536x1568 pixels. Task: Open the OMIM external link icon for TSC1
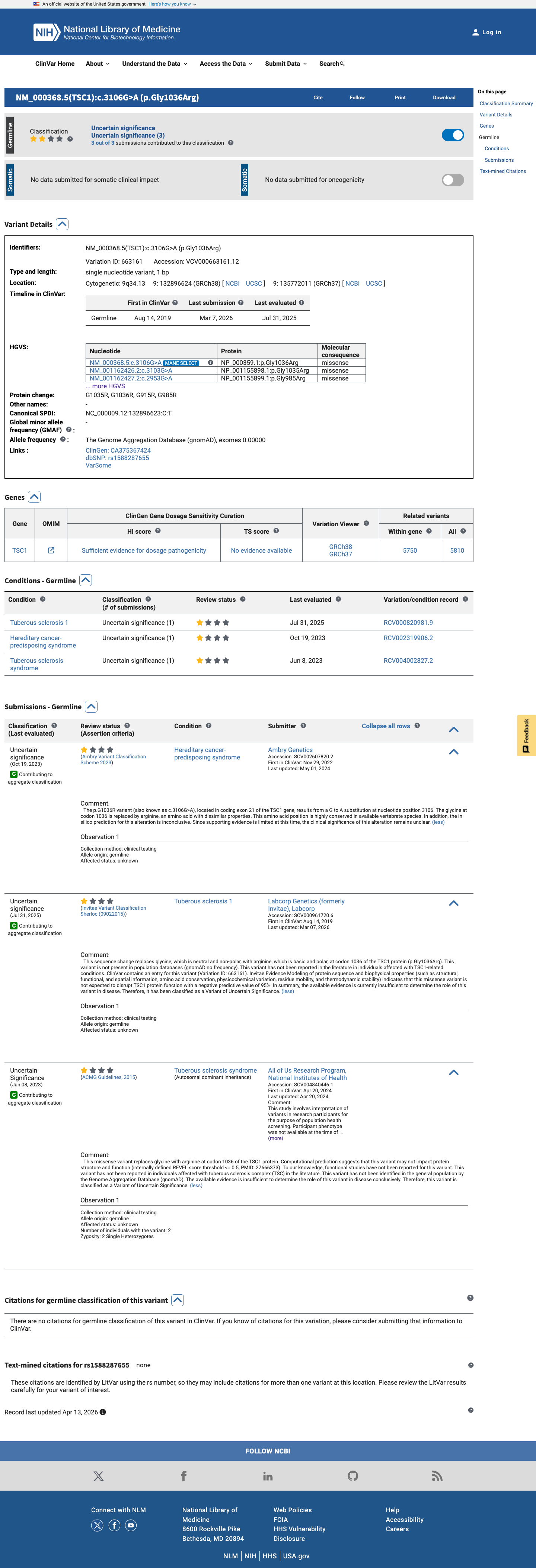51,550
